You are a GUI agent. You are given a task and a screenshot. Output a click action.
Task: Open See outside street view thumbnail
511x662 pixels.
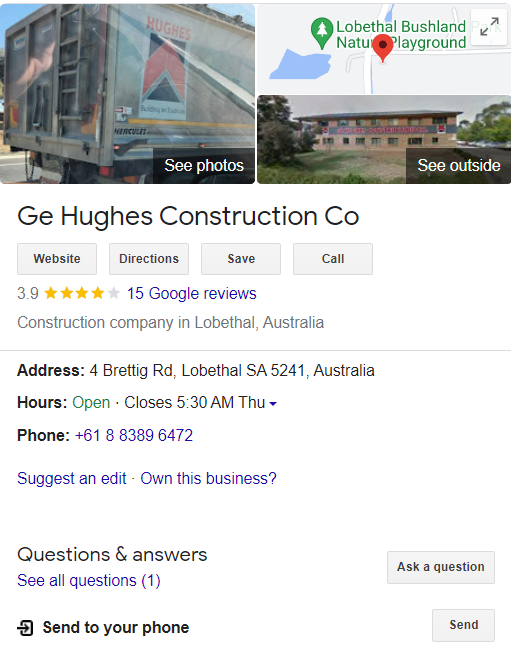click(384, 140)
